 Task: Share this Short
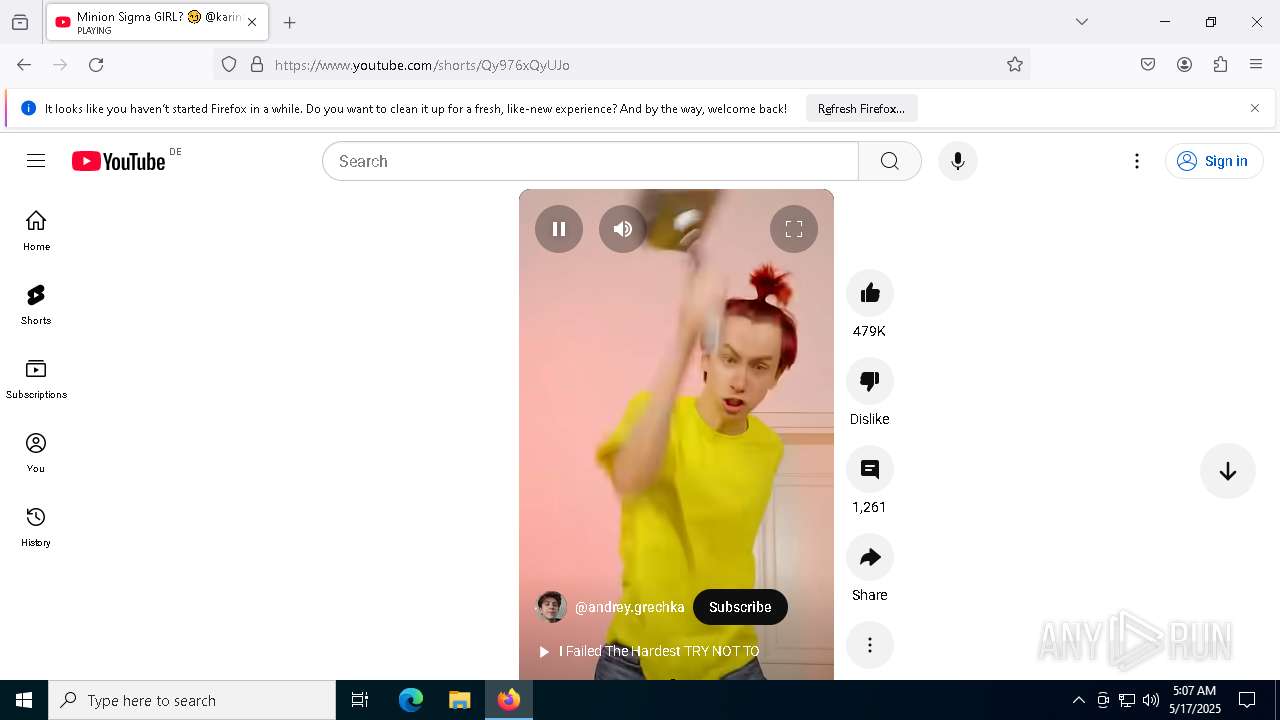coord(870,557)
